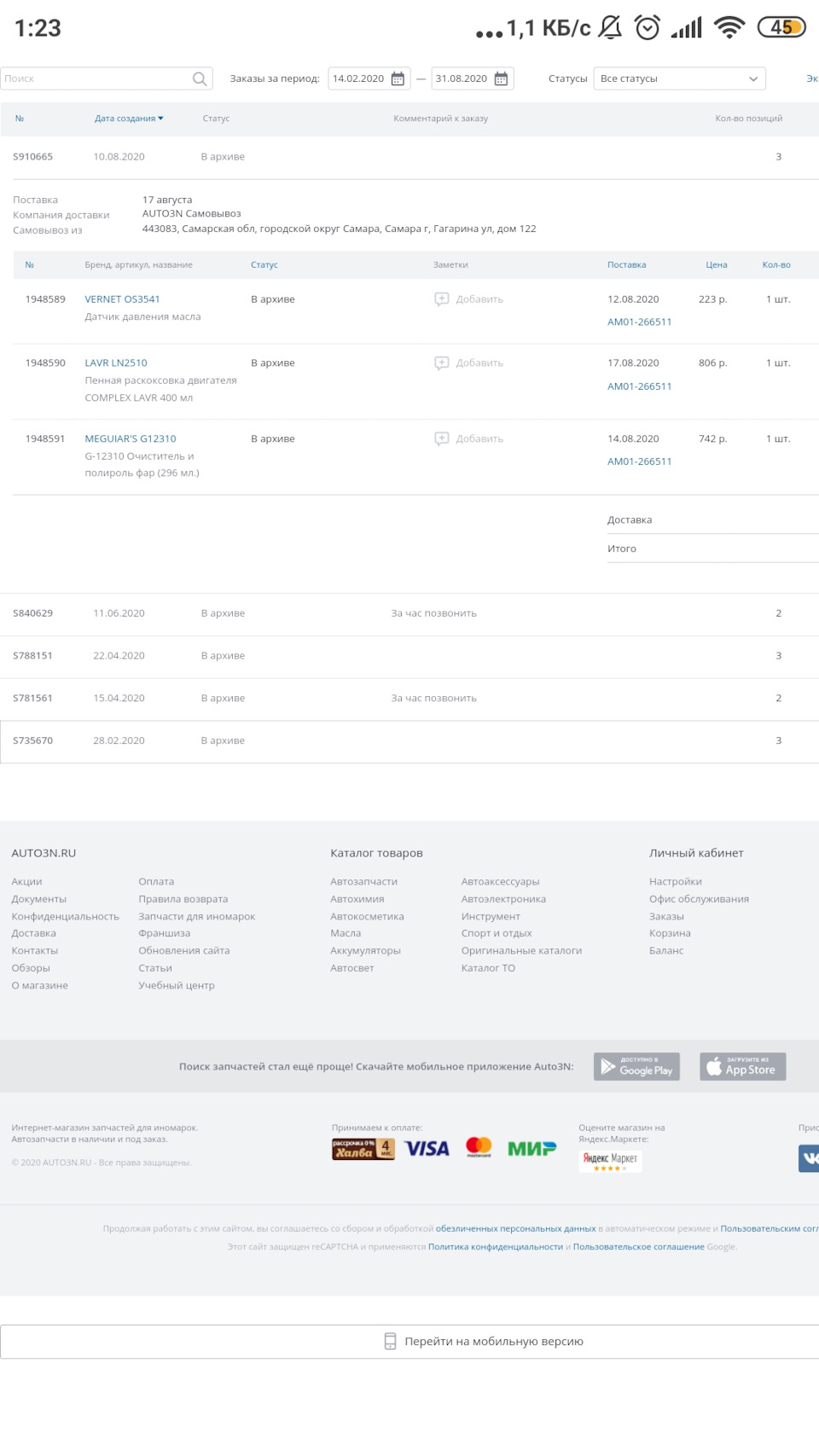The width and height of the screenshot is (819, 1456).
Task: Add note icon for LAVR LN2510 row
Action: point(442,363)
